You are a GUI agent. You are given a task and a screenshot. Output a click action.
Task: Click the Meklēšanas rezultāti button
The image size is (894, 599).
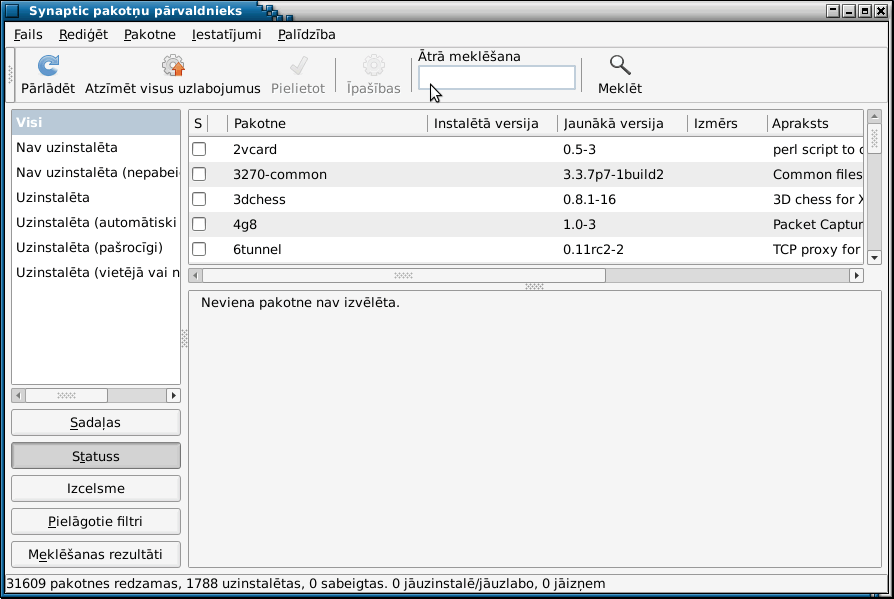click(96, 555)
